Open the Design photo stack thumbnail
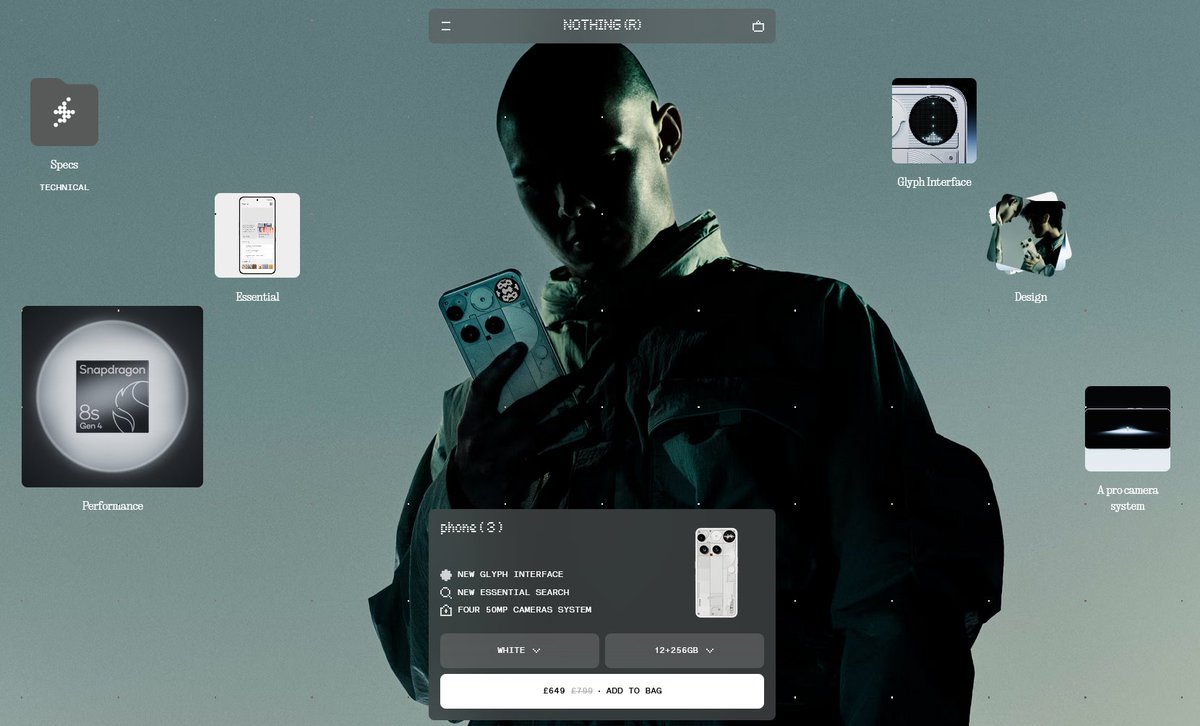This screenshot has height=726, width=1200. 1029,235
